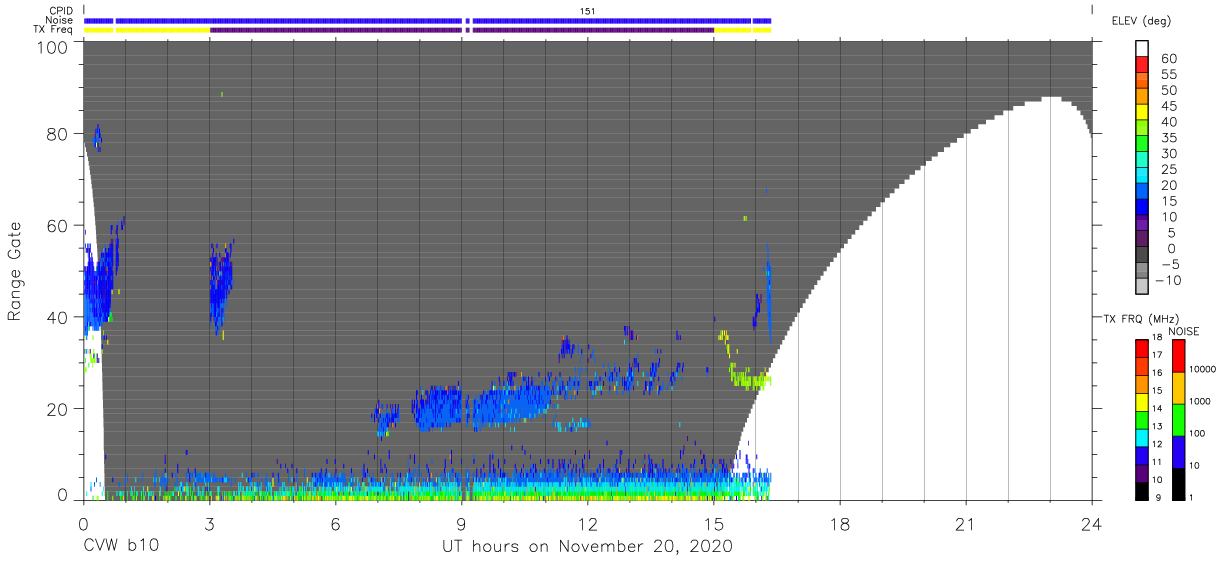Click time axis tick label 3

[x=209, y=523]
